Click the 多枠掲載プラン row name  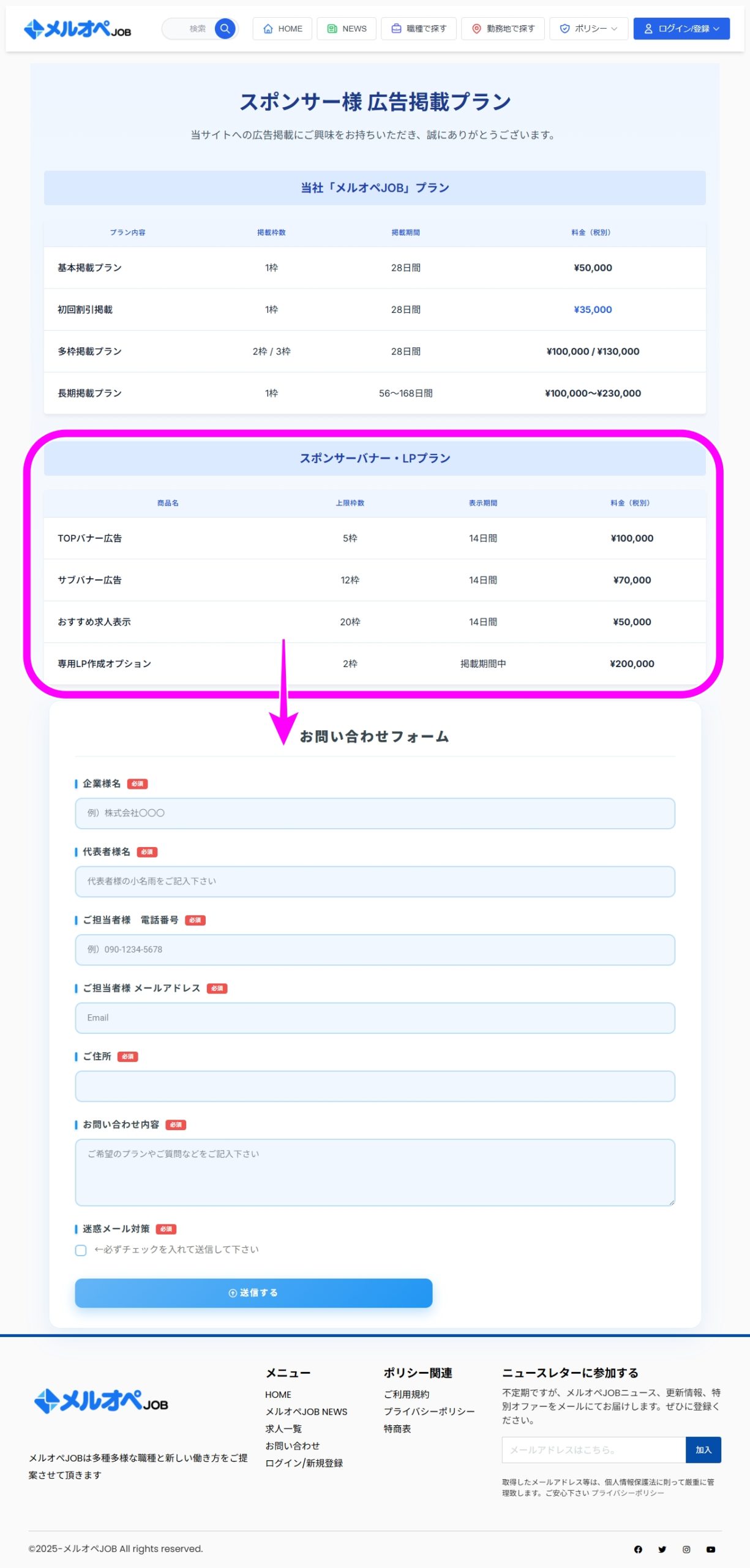tap(89, 351)
